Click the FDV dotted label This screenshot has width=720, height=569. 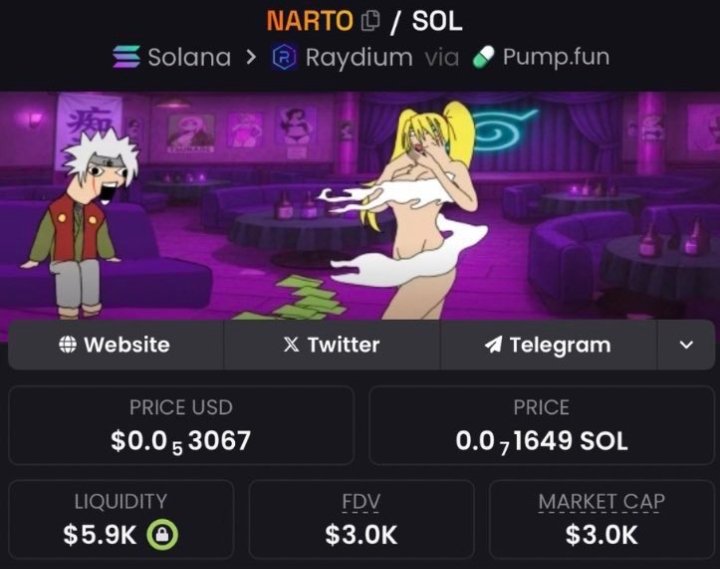[361, 501]
